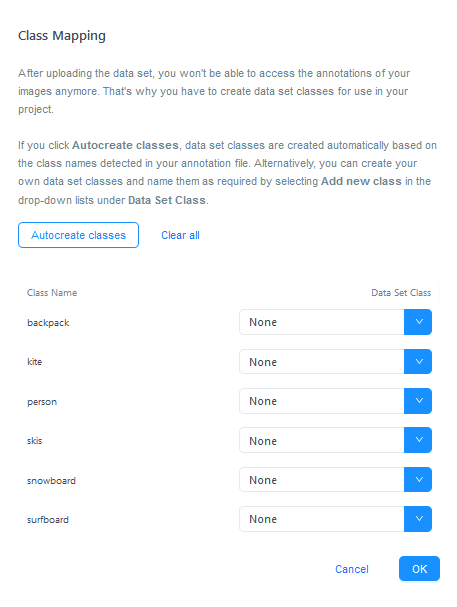Cancel the Class Mapping dialog
457x607 pixels.
[x=352, y=569]
